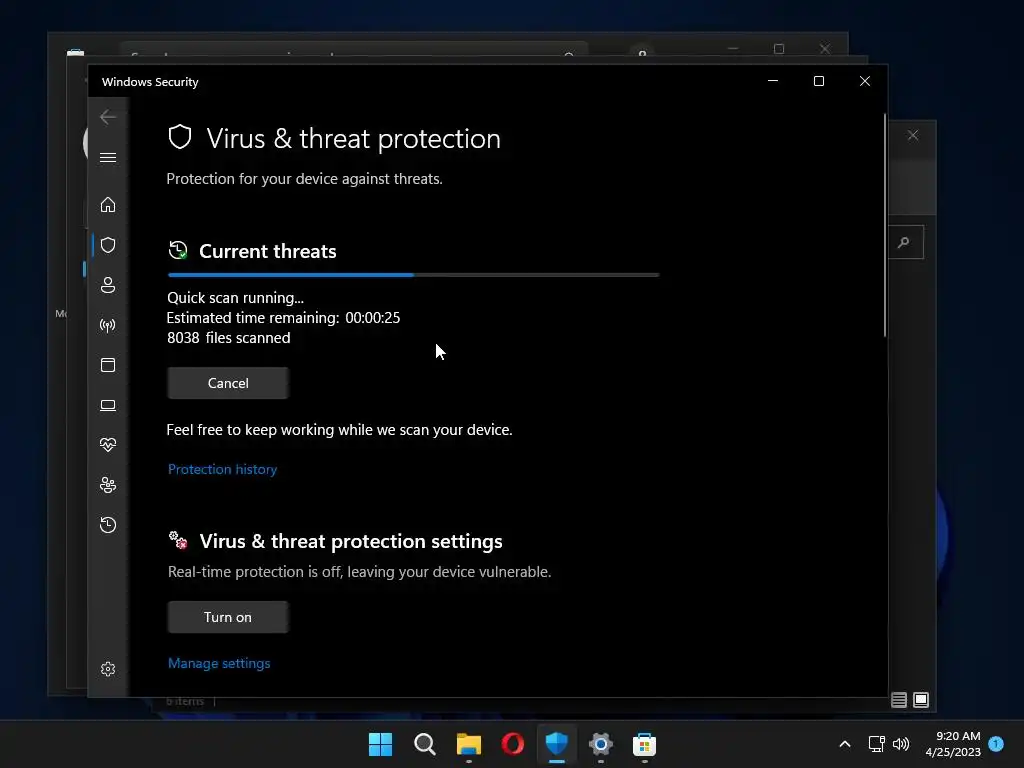
Task: Open Family options icon
Action: [108, 485]
